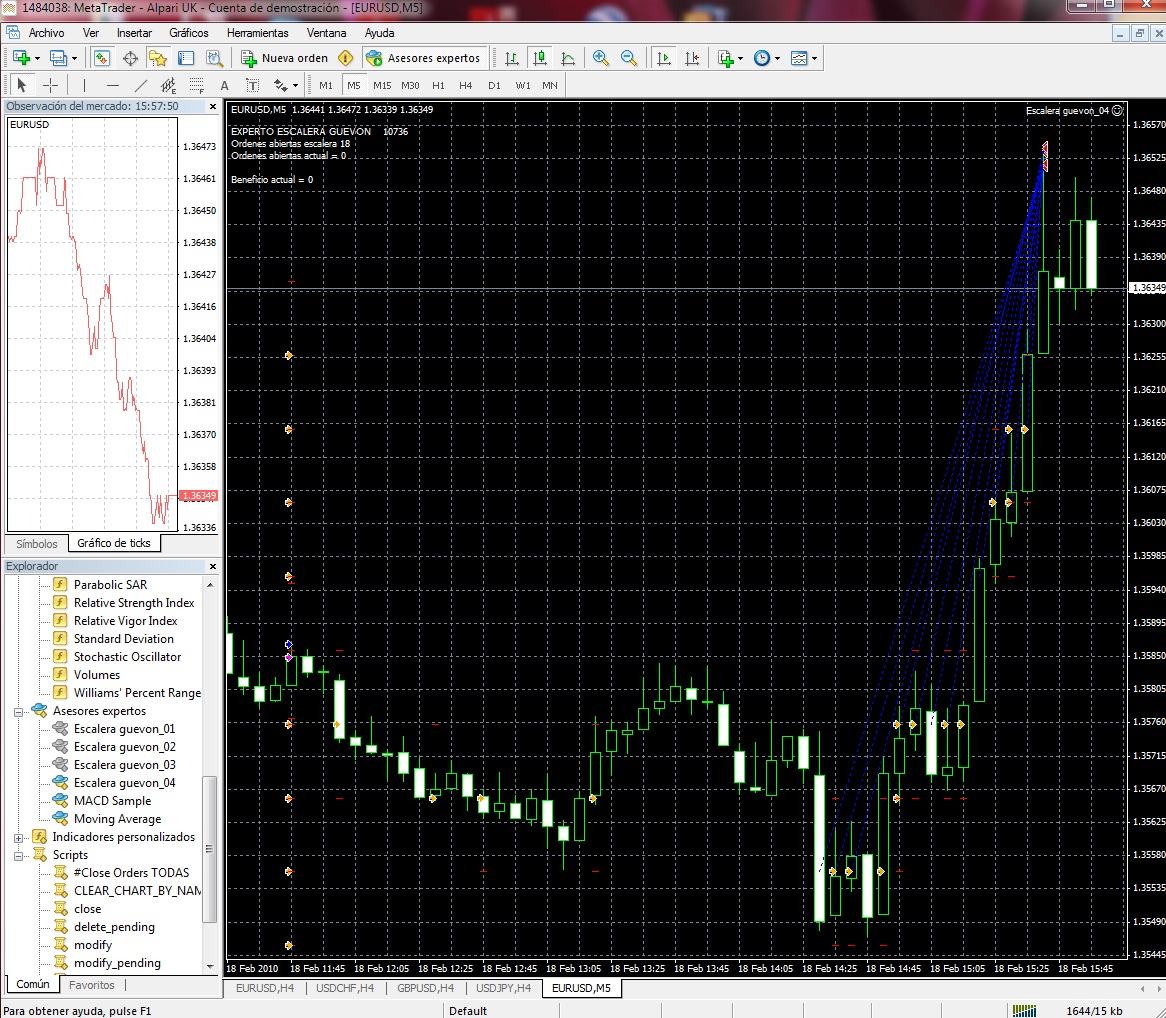
Task: Collapse the Asesores expertos tree node
Action: 19,711
